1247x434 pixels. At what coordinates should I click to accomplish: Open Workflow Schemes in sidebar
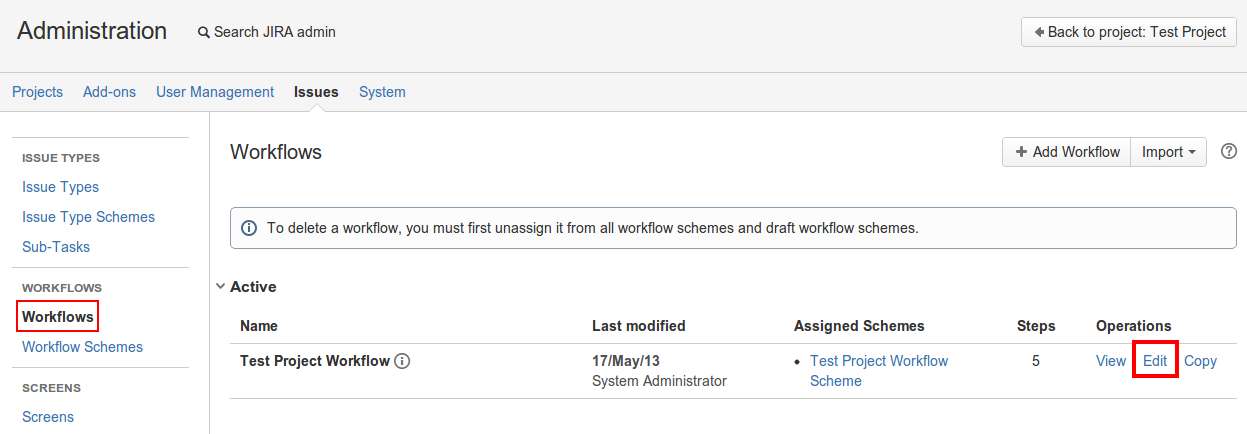click(x=82, y=347)
